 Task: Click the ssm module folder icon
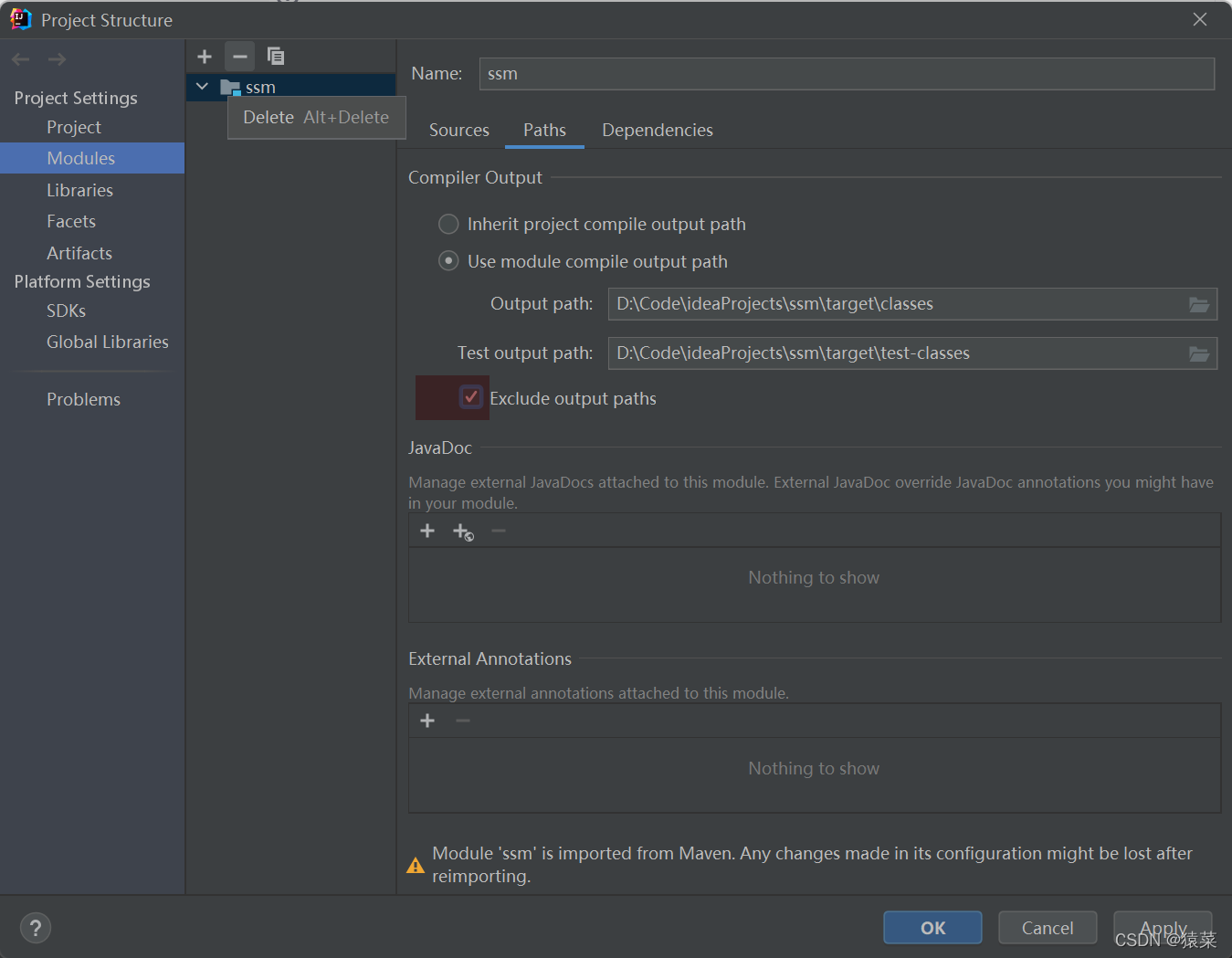click(230, 88)
